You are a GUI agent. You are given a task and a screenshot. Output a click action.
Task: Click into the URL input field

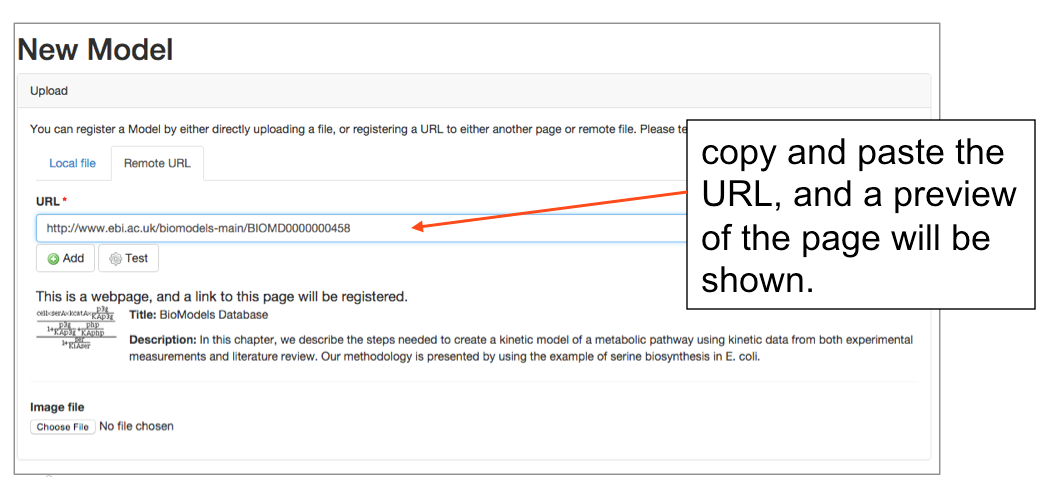click(x=250, y=228)
